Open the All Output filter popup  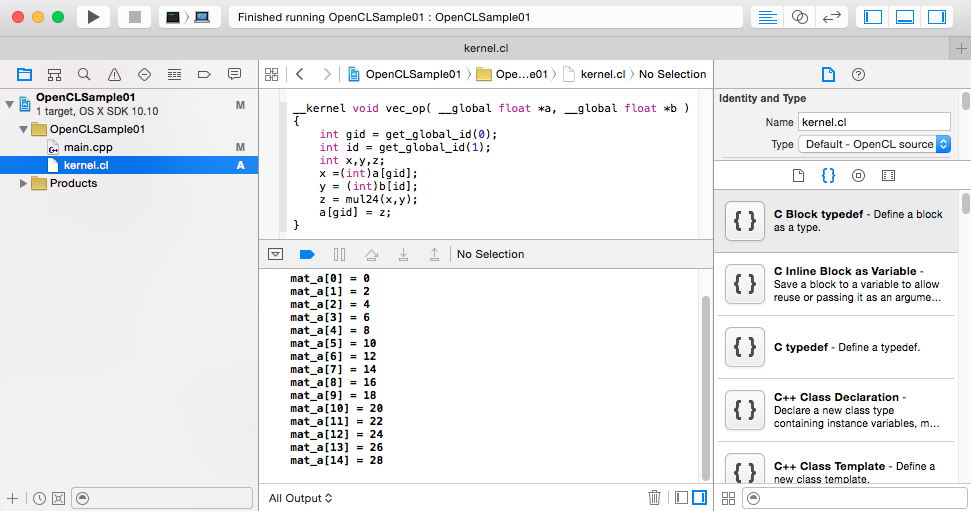300,498
